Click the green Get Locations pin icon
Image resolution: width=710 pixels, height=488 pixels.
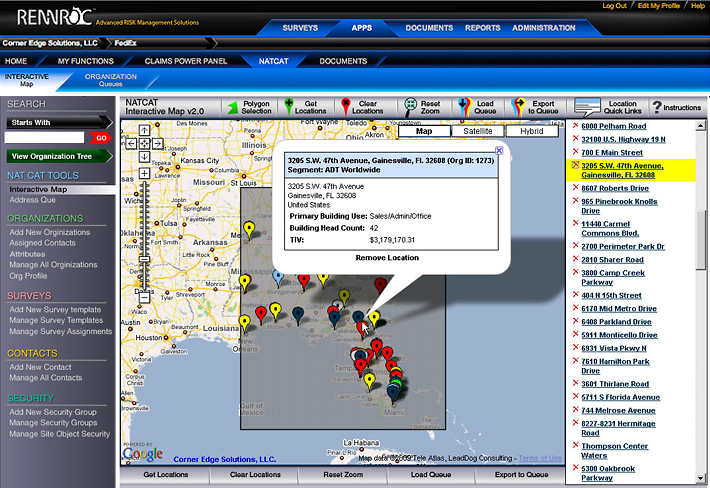pyautogui.click(x=288, y=107)
